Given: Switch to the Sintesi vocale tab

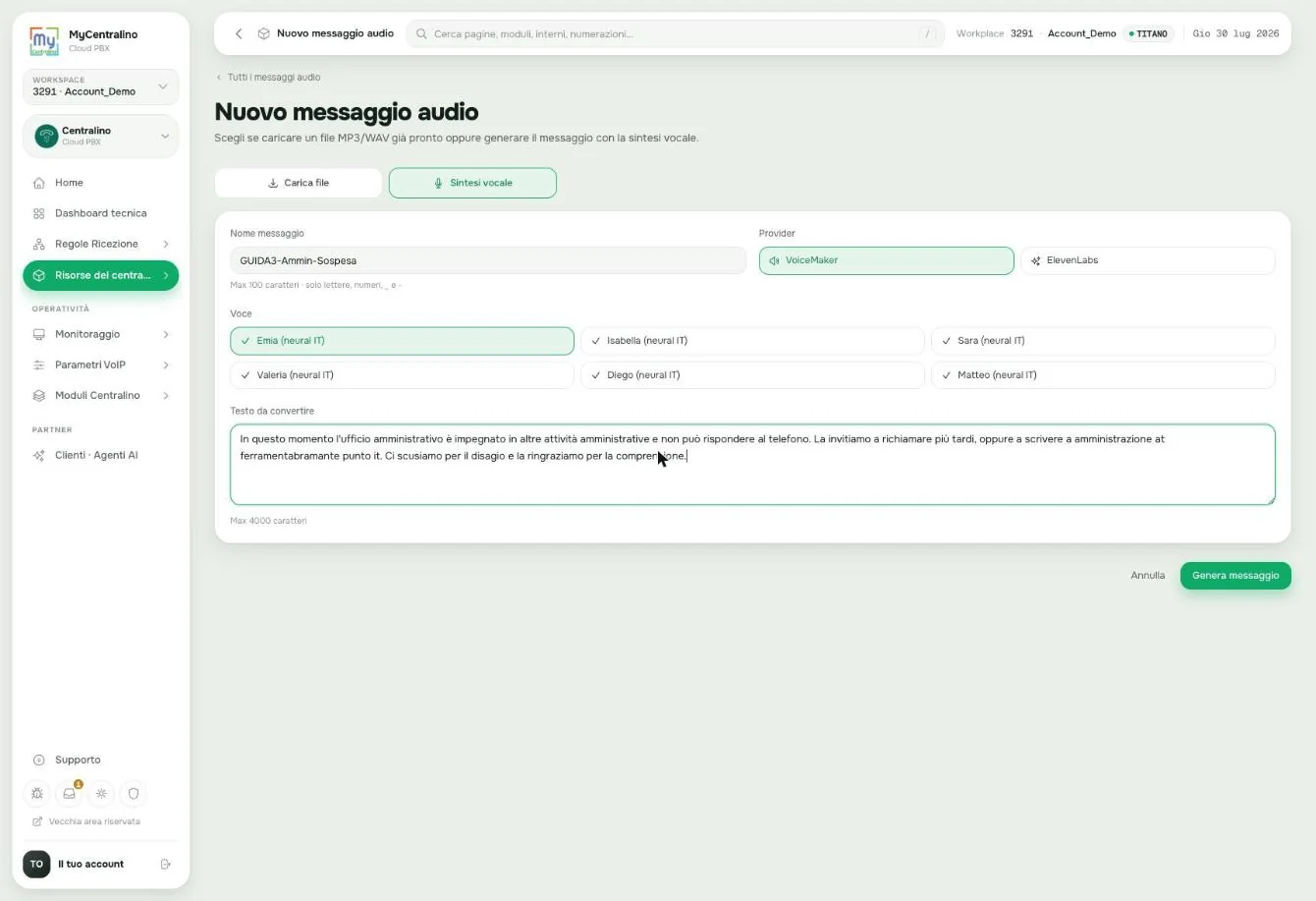Looking at the screenshot, I should [x=472, y=183].
